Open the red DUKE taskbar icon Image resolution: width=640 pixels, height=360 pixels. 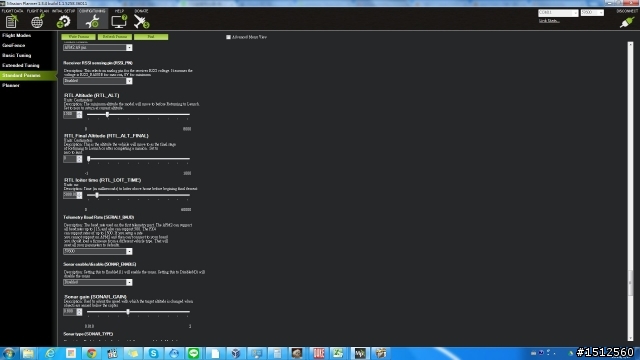(x=319, y=353)
